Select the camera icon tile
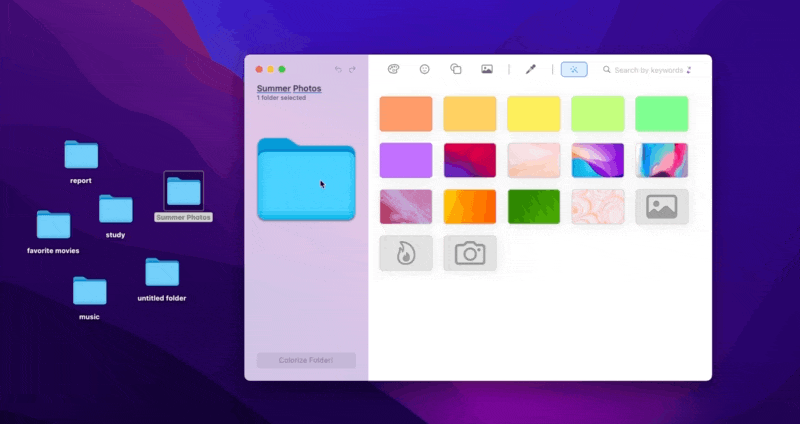The height and width of the screenshot is (424, 800). pyautogui.click(x=469, y=253)
